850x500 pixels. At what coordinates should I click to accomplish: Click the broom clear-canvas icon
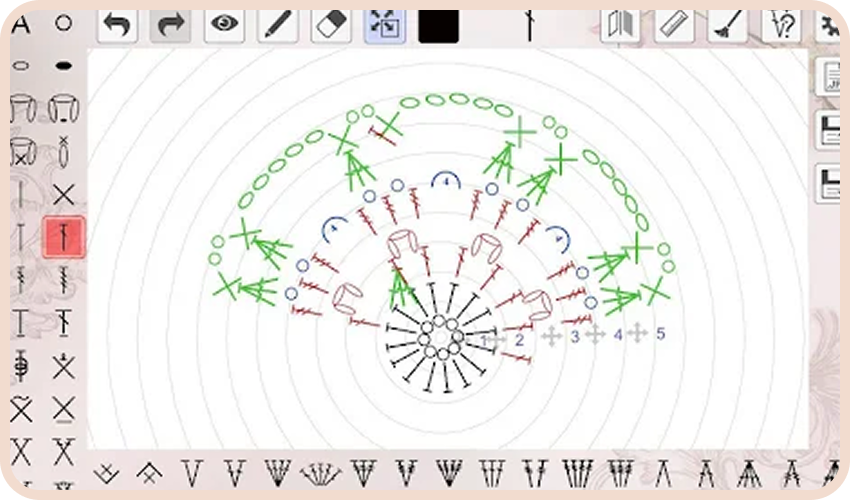click(x=727, y=25)
